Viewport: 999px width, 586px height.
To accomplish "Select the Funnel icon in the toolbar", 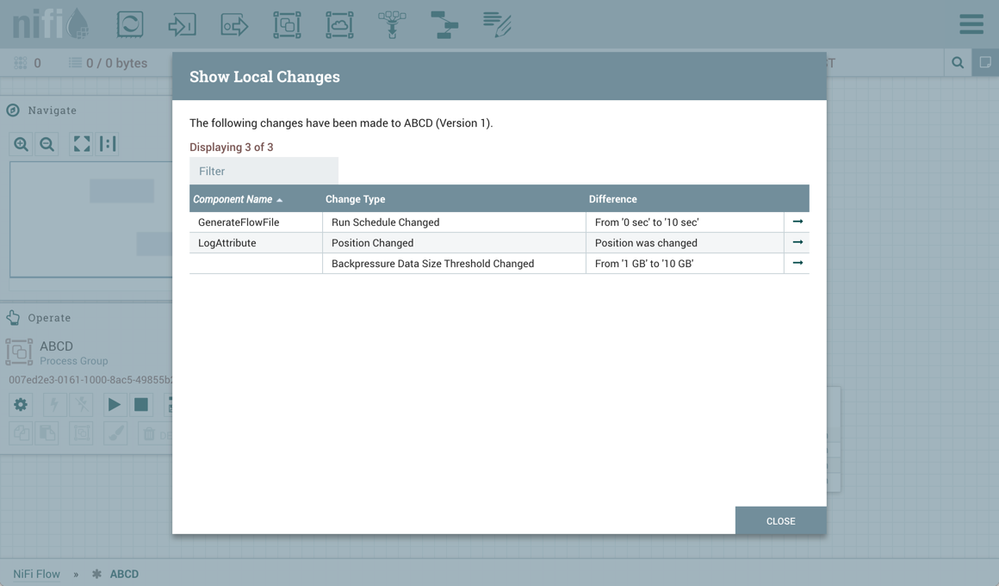I will point(391,23).
